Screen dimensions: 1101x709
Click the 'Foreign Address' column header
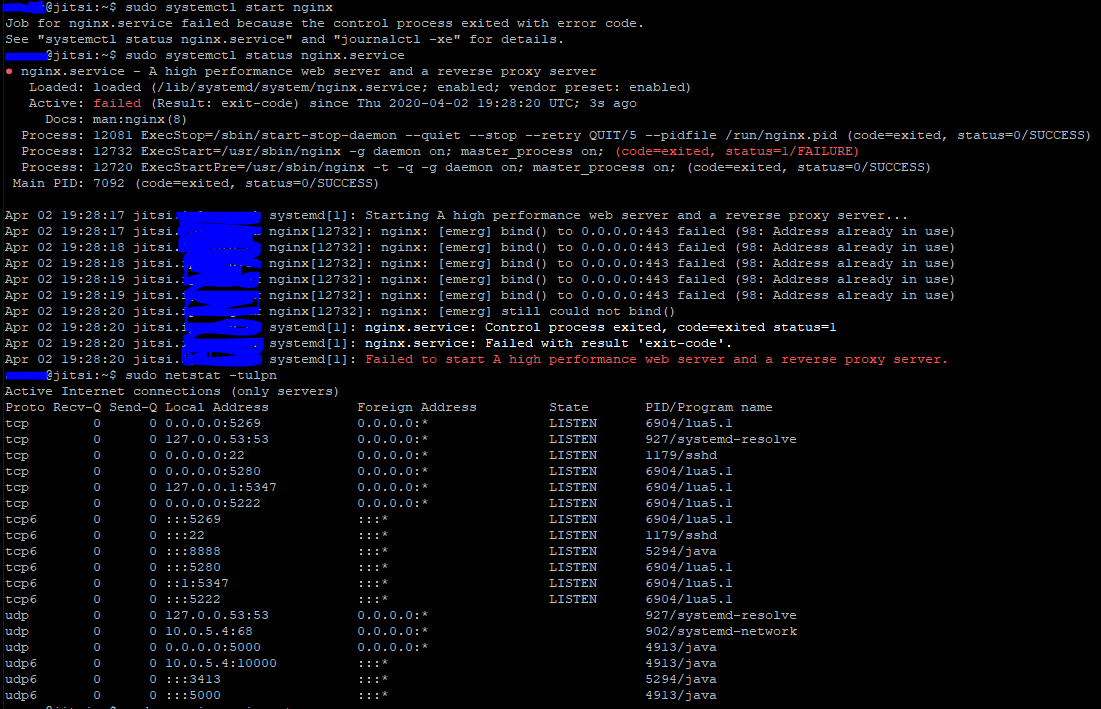click(x=416, y=407)
